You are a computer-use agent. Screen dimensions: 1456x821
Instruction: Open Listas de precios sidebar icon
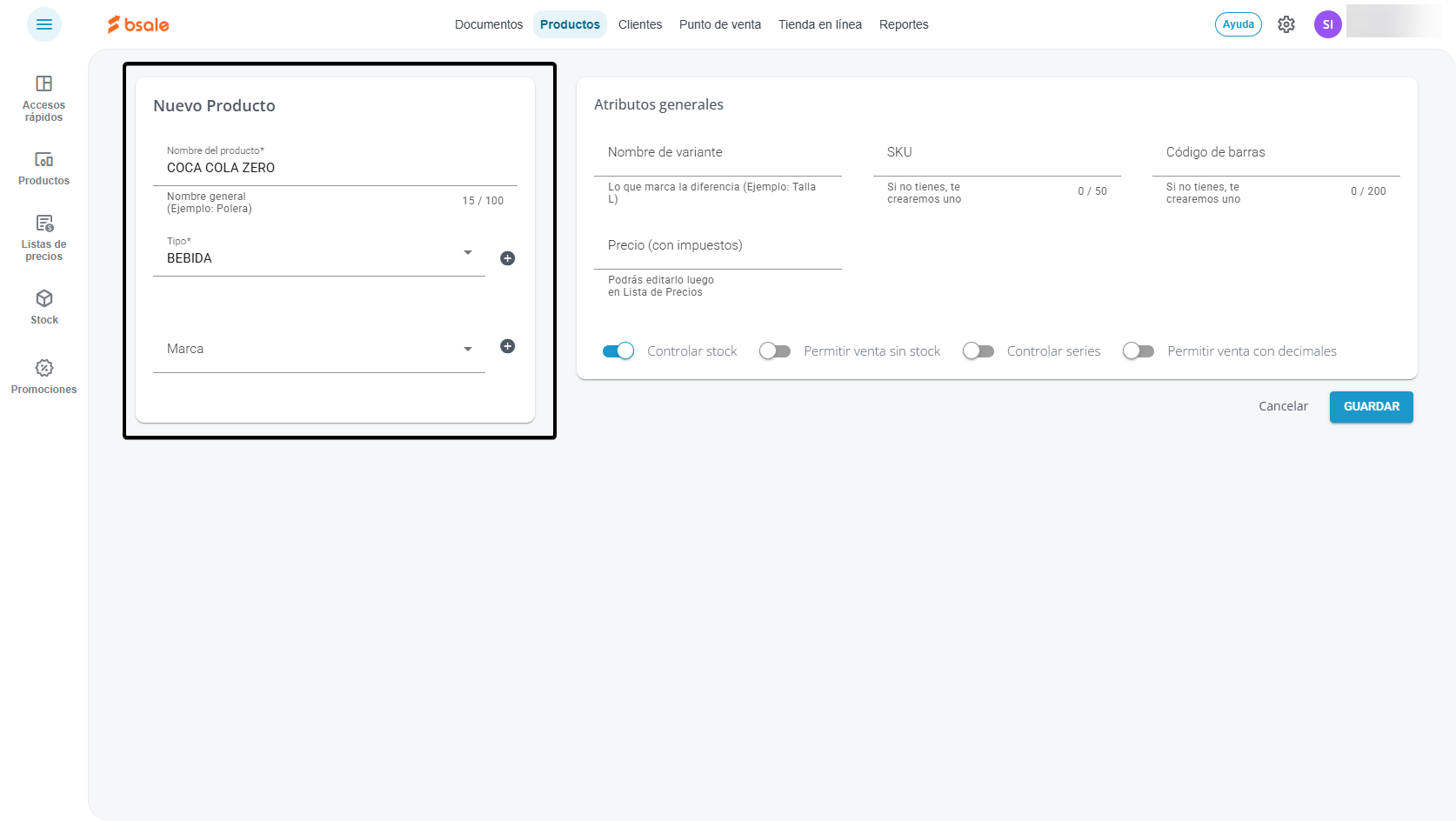[43, 237]
